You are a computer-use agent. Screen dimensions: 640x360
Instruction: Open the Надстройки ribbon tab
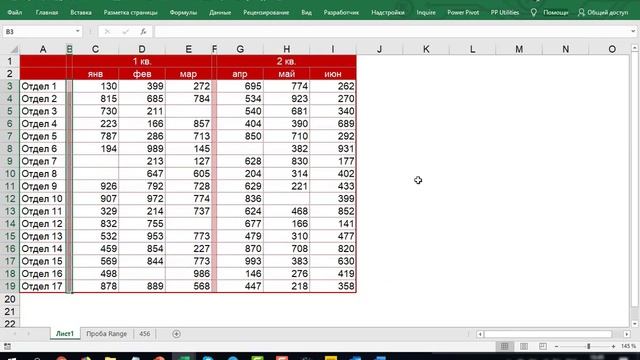388,12
